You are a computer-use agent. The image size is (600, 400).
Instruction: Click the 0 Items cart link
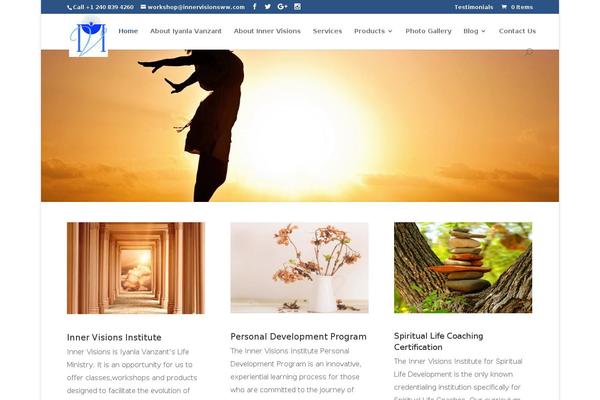(522, 7)
